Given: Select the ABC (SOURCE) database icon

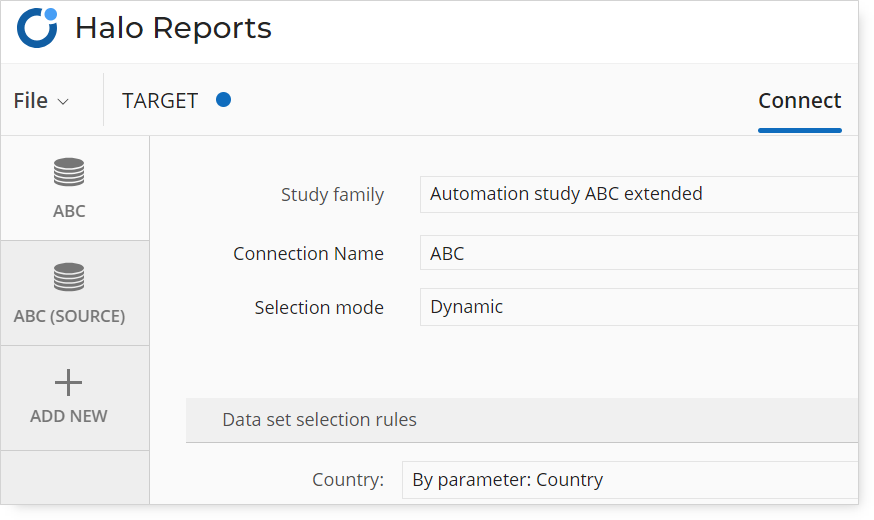Looking at the screenshot, I should 69,277.
